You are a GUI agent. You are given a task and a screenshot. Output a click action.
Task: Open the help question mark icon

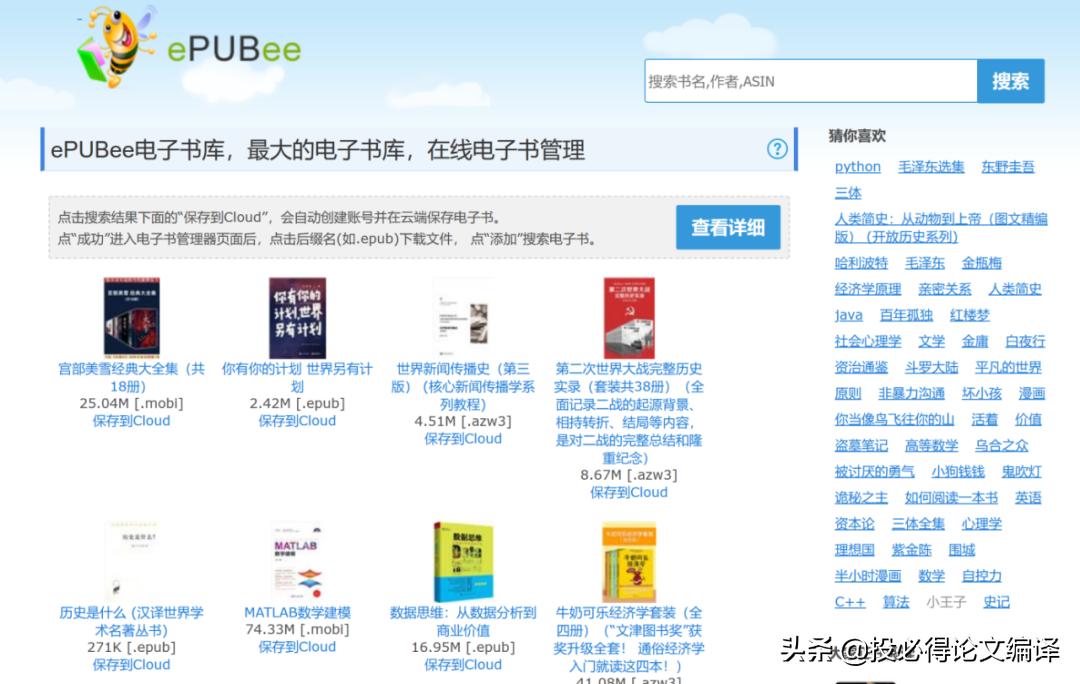(x=777, y=149)
